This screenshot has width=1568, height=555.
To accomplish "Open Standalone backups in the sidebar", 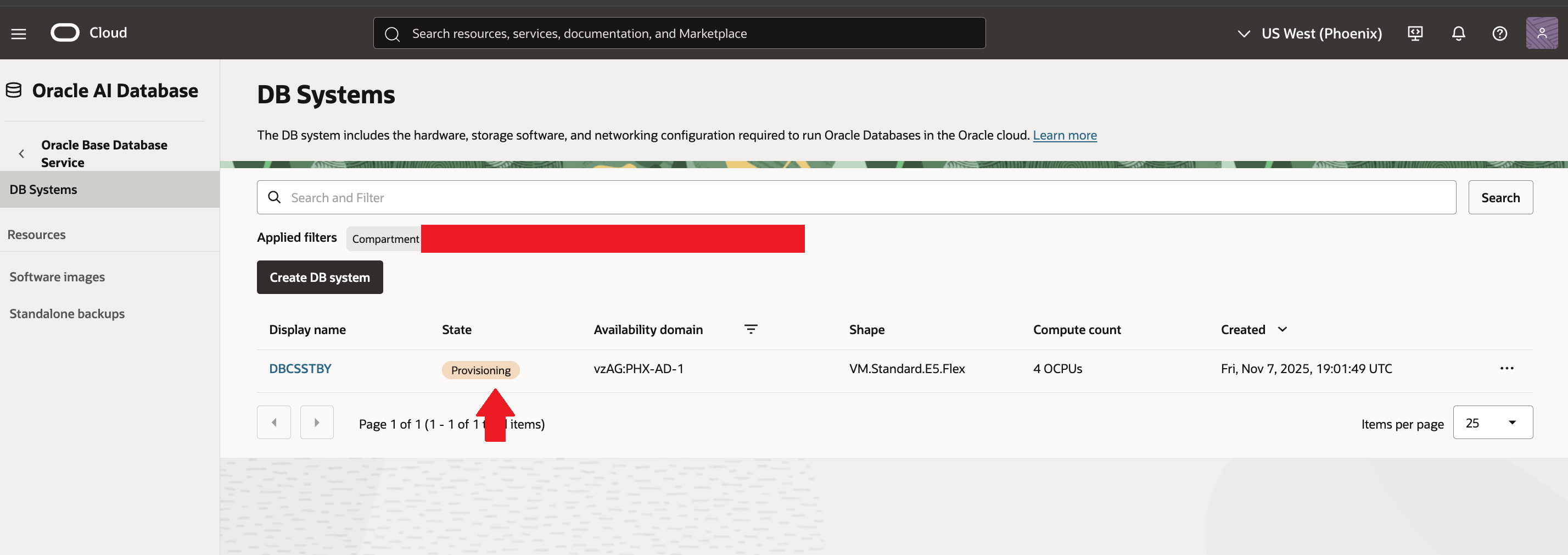I will pos(67,314).
